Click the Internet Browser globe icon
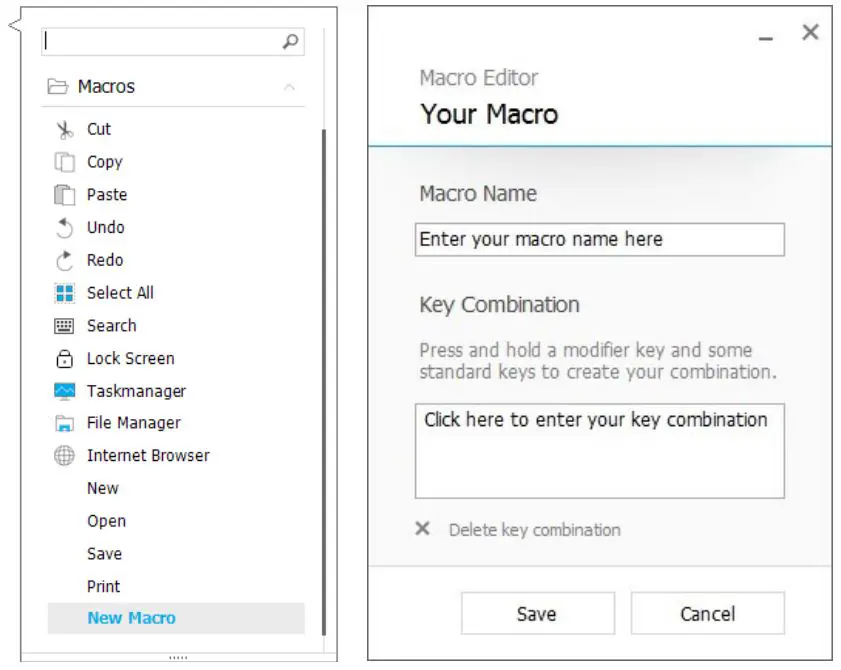 (65, 456)
